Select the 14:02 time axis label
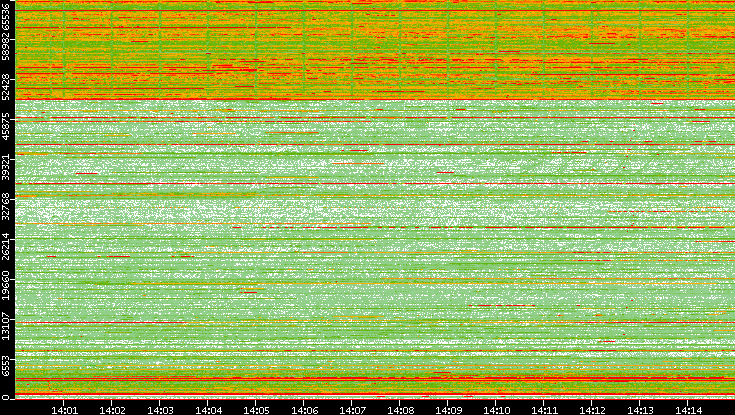The height and width of the screenshot is (415, 735). point(112,410)
